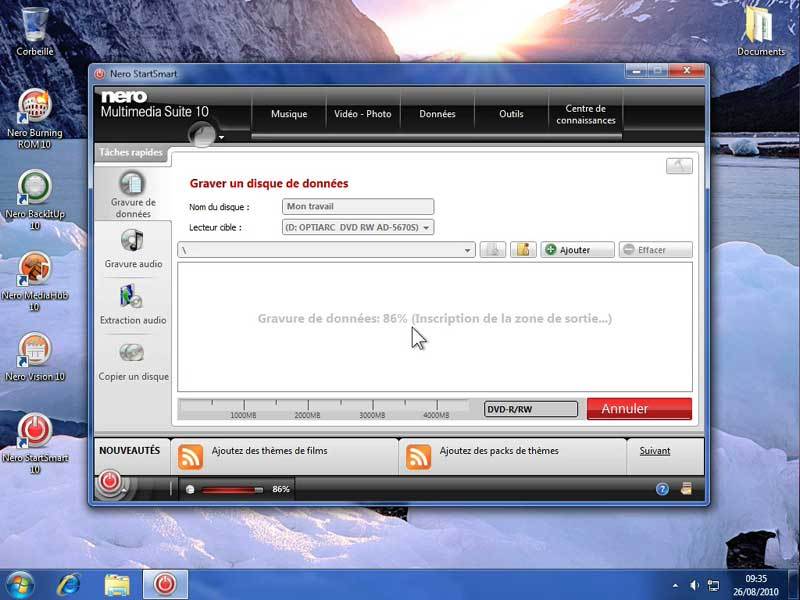Open Nero MediaHub 10 desktop shortcut
This screenshot has height=600, width=800.
(35, 281)
